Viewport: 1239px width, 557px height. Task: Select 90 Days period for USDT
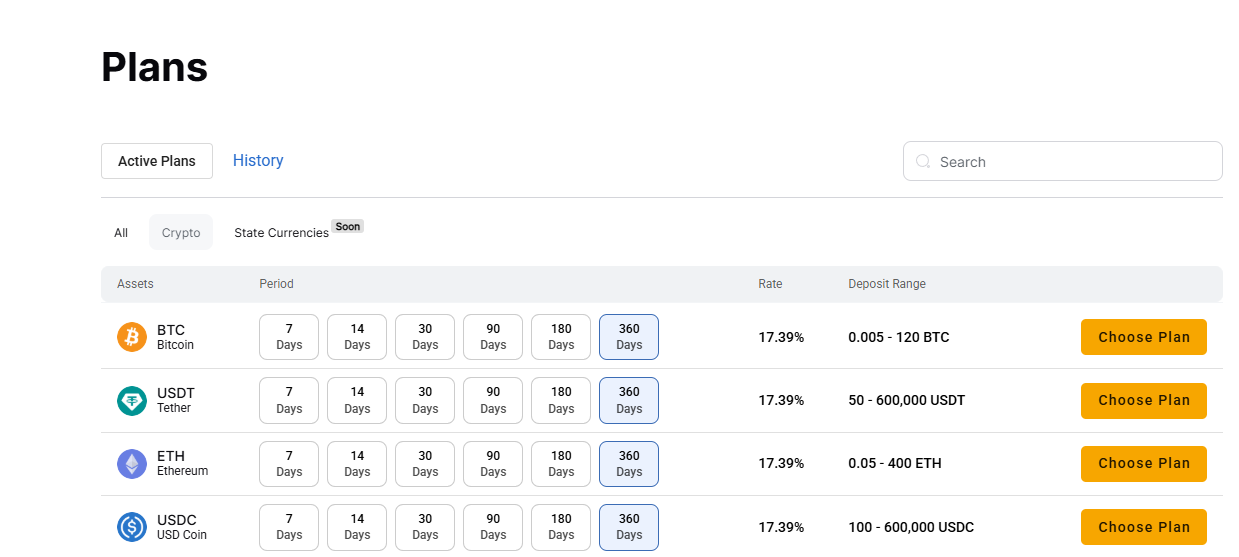493,400
